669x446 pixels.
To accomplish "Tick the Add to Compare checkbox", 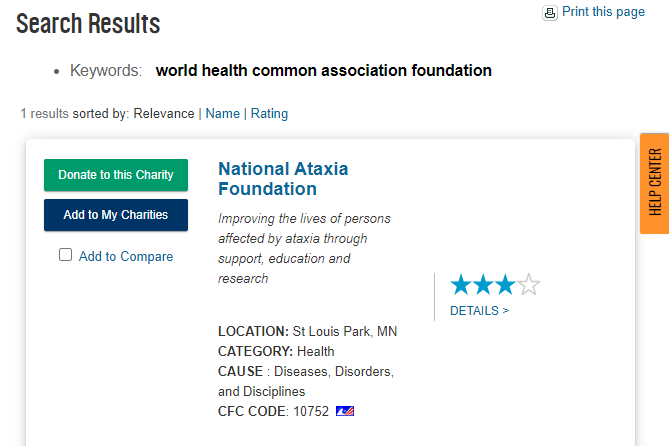I will coord(66,255).
